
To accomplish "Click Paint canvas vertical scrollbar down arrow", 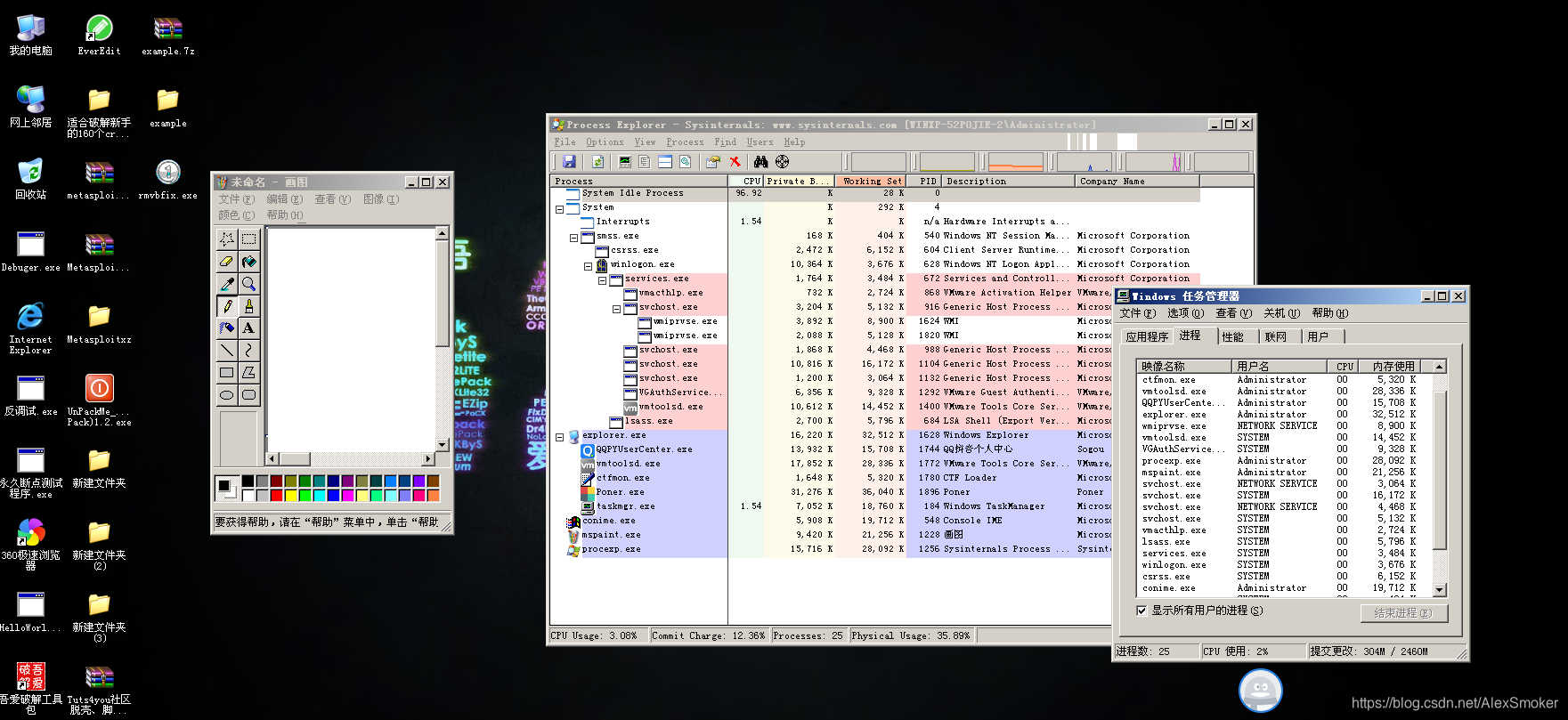I will coord(442,444).
